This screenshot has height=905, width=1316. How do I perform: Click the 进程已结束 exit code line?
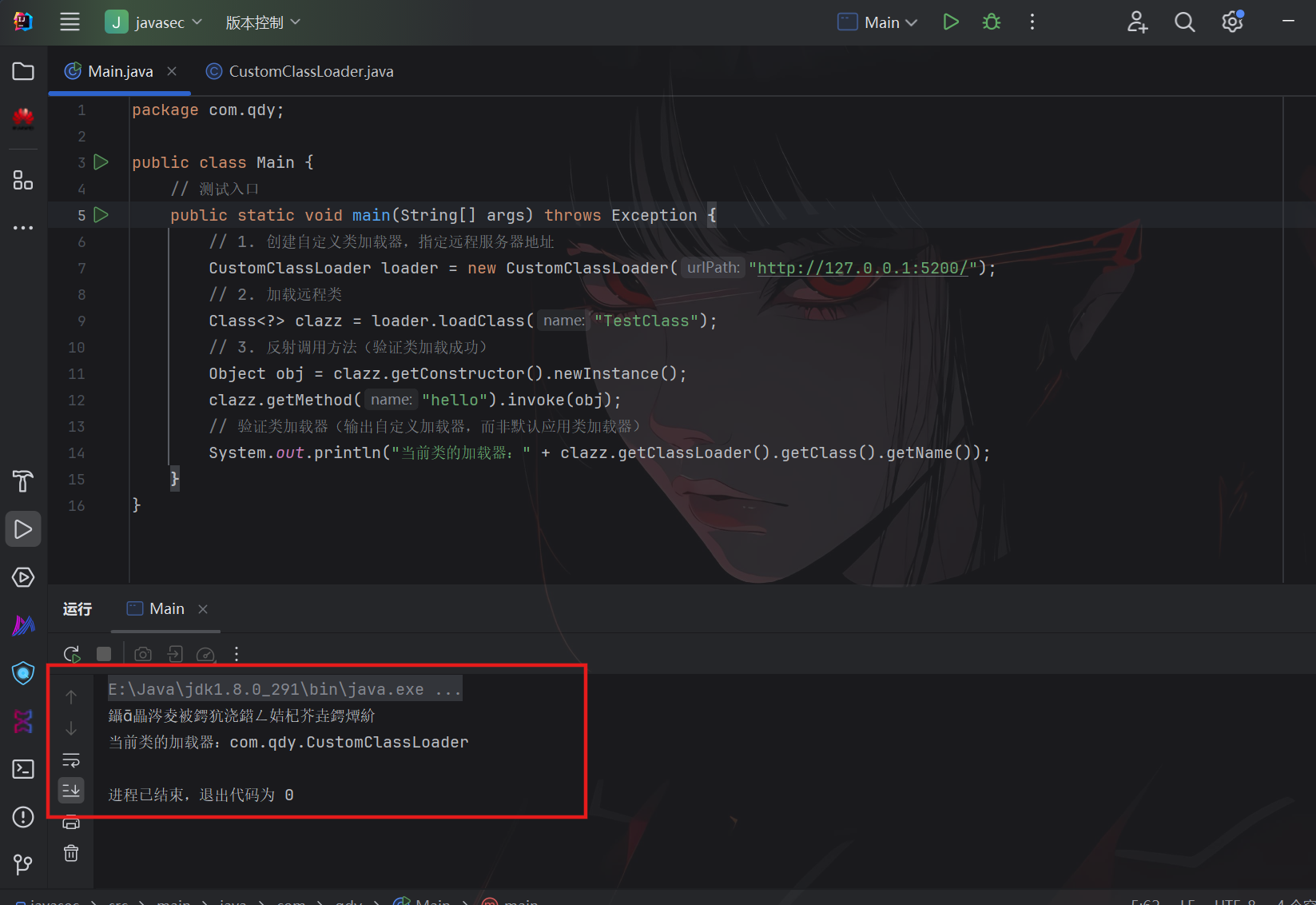pos(201,795)
